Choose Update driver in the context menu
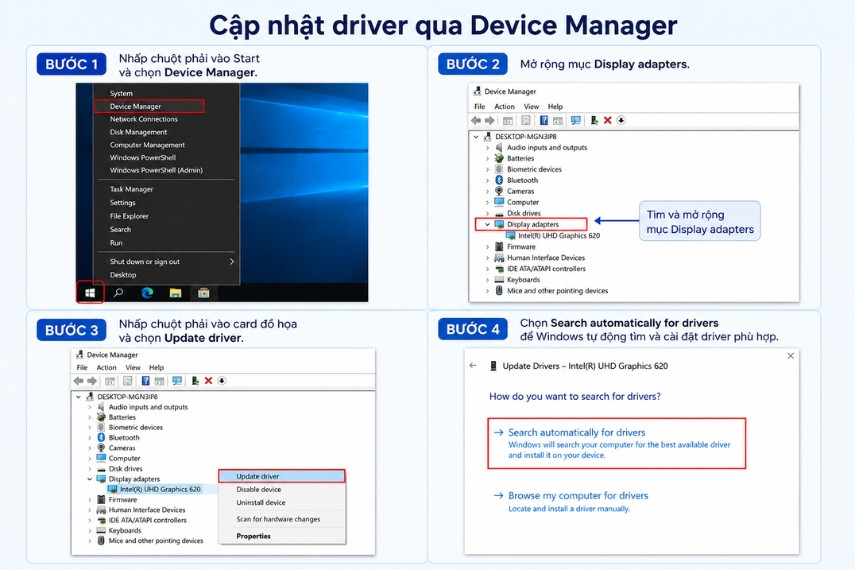This screenshot has height=570, width=855. click(282, 476)
